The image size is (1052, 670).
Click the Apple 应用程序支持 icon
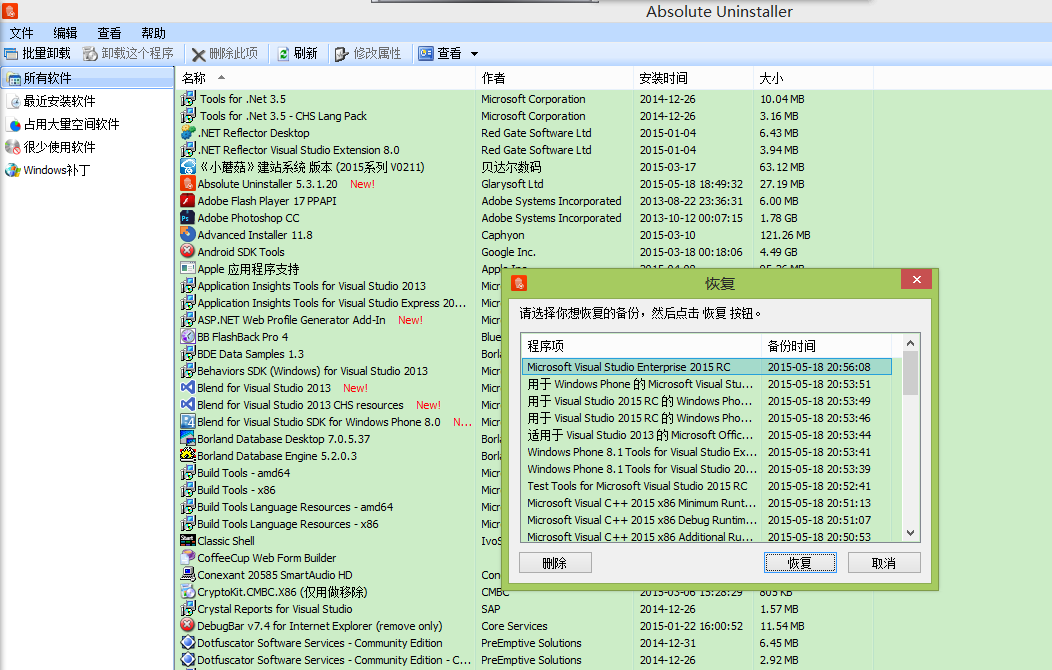188,269
